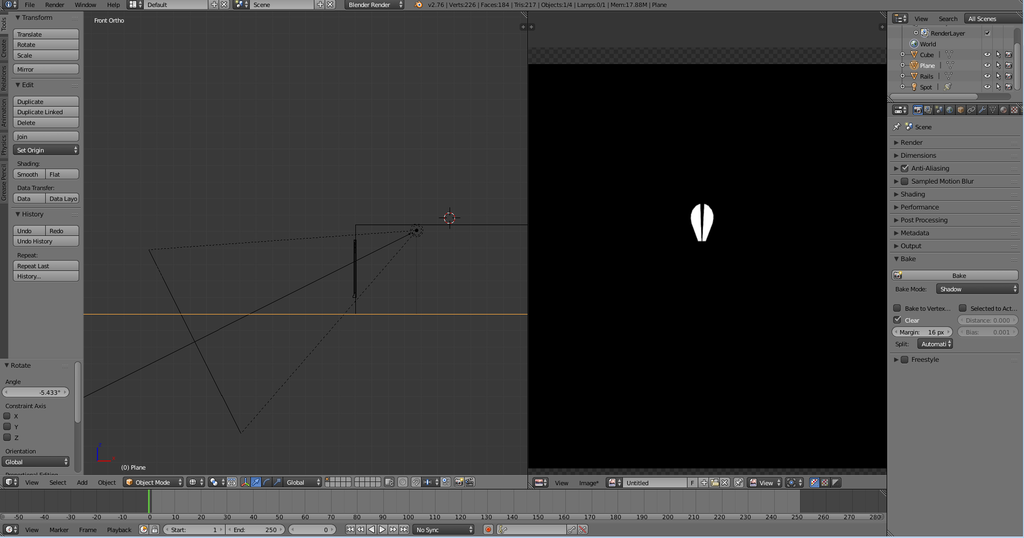Click Translate button in Tools panel
The height and width of the screenshot is (538, 1024).
point(46,34)
